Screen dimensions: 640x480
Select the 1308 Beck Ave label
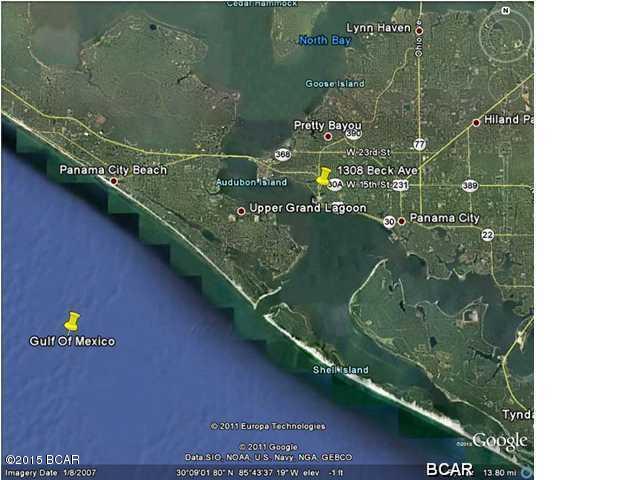pyautogui.click(x=378, y=170)
